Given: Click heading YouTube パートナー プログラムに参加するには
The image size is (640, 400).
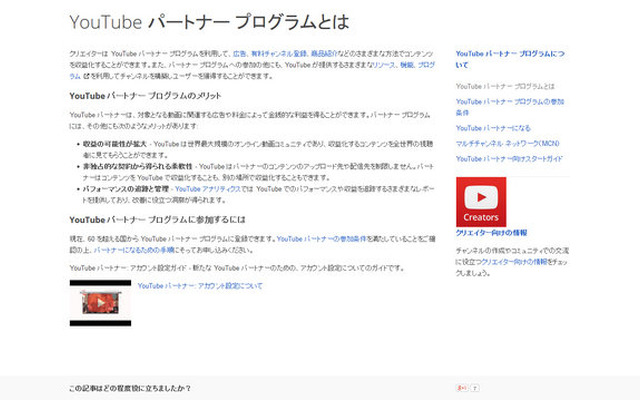Looking at the screenshot, I should [158, 220].
